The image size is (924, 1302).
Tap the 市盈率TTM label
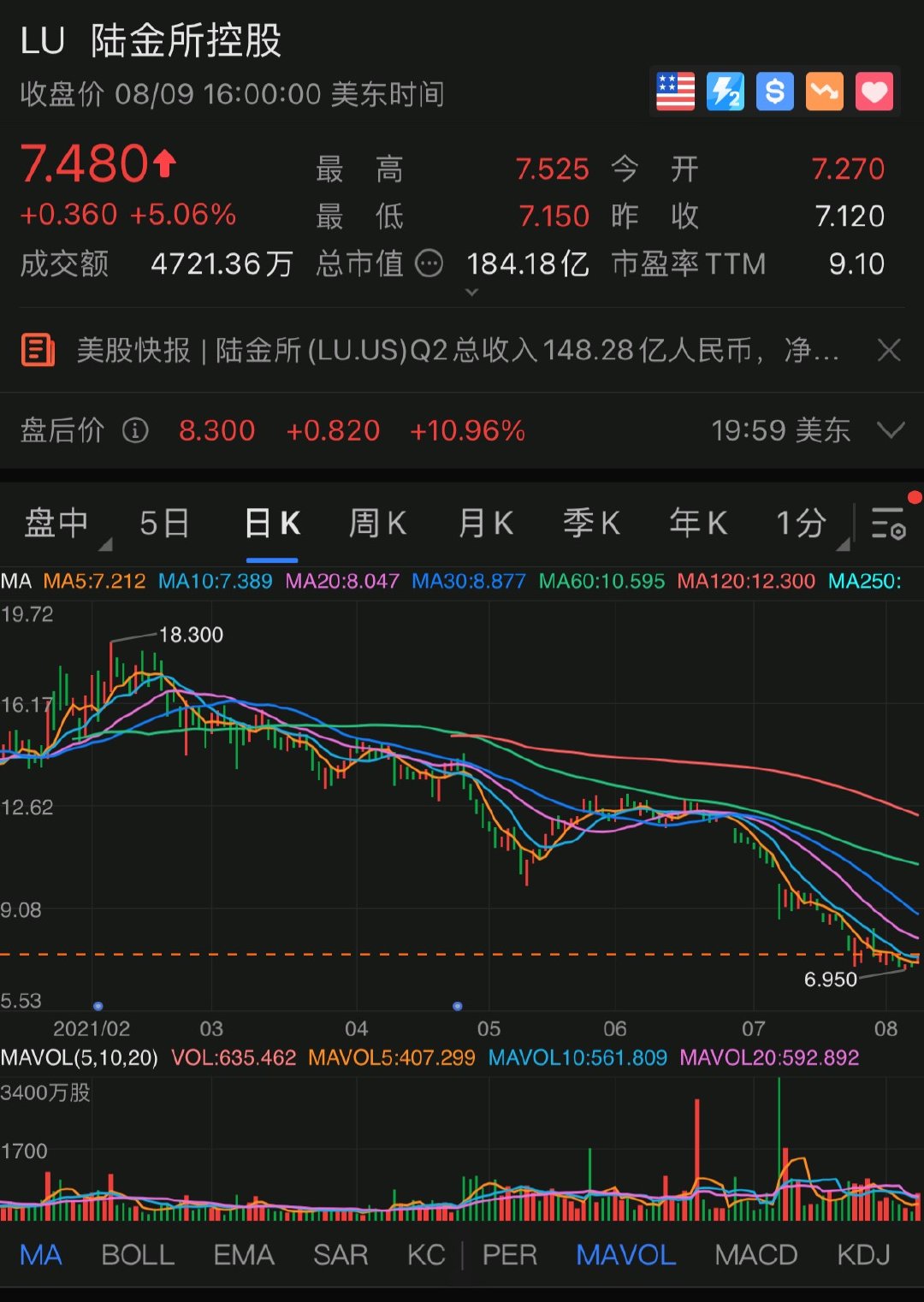(689, 263)
